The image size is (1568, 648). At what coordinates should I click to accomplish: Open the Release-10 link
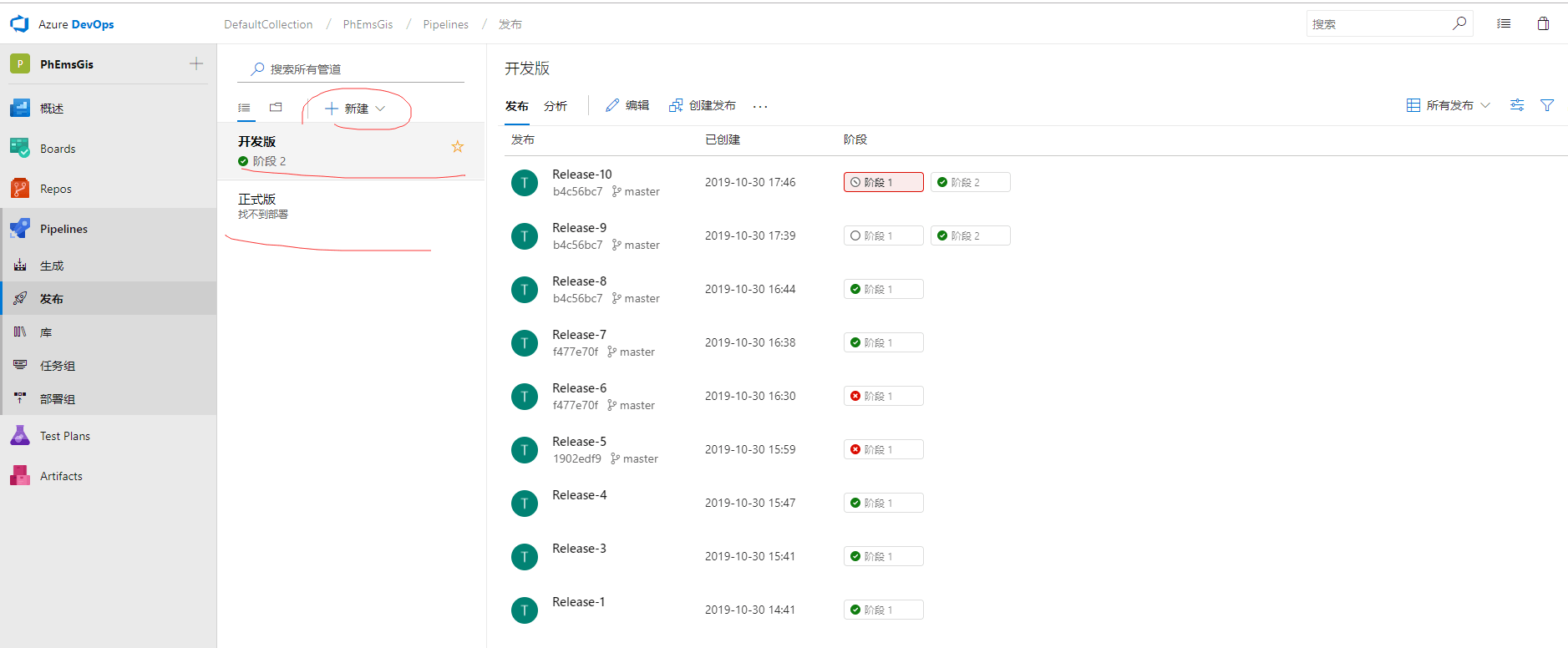click(x=581, y=175)
